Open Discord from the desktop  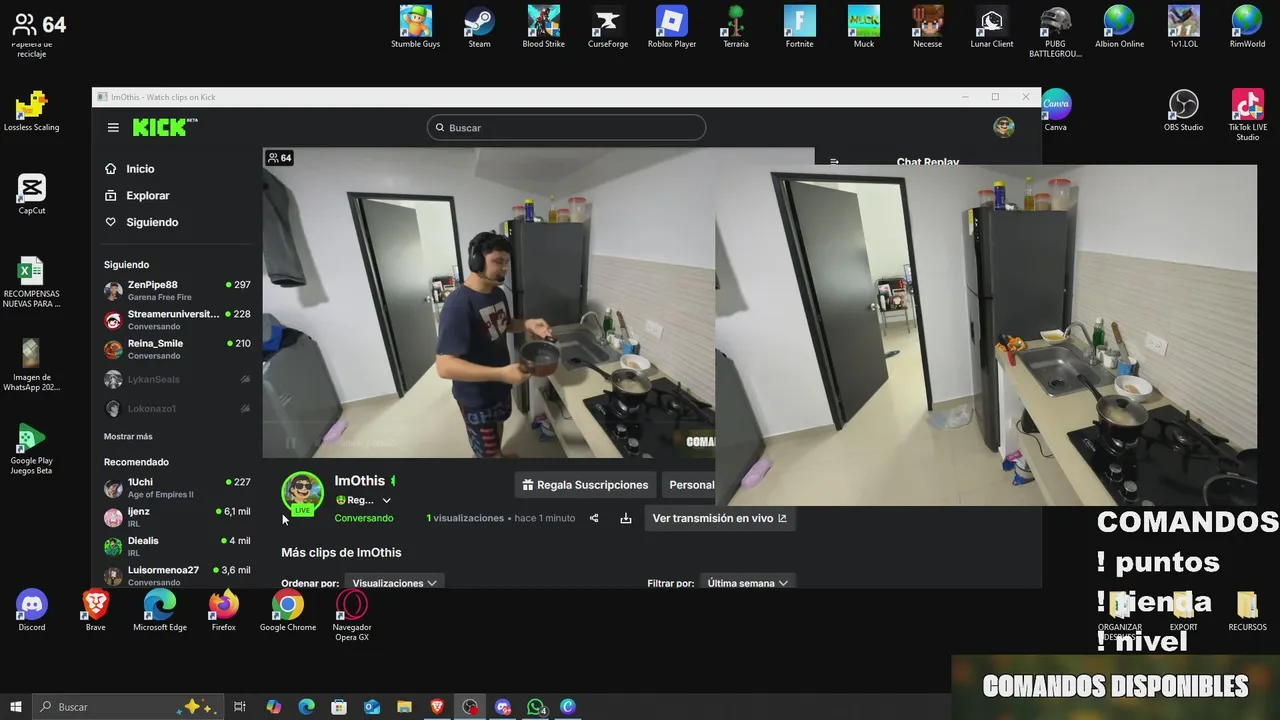click(x=32, y=611)
